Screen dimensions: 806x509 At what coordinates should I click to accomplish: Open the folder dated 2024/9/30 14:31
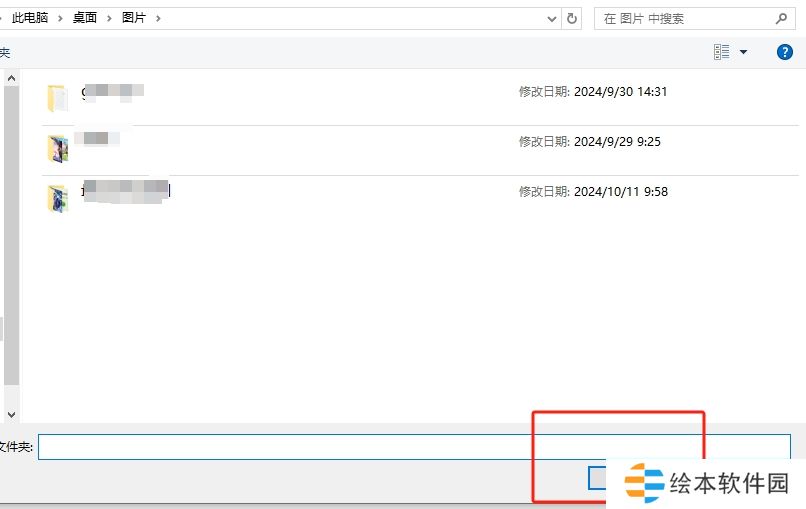[57, 97]
